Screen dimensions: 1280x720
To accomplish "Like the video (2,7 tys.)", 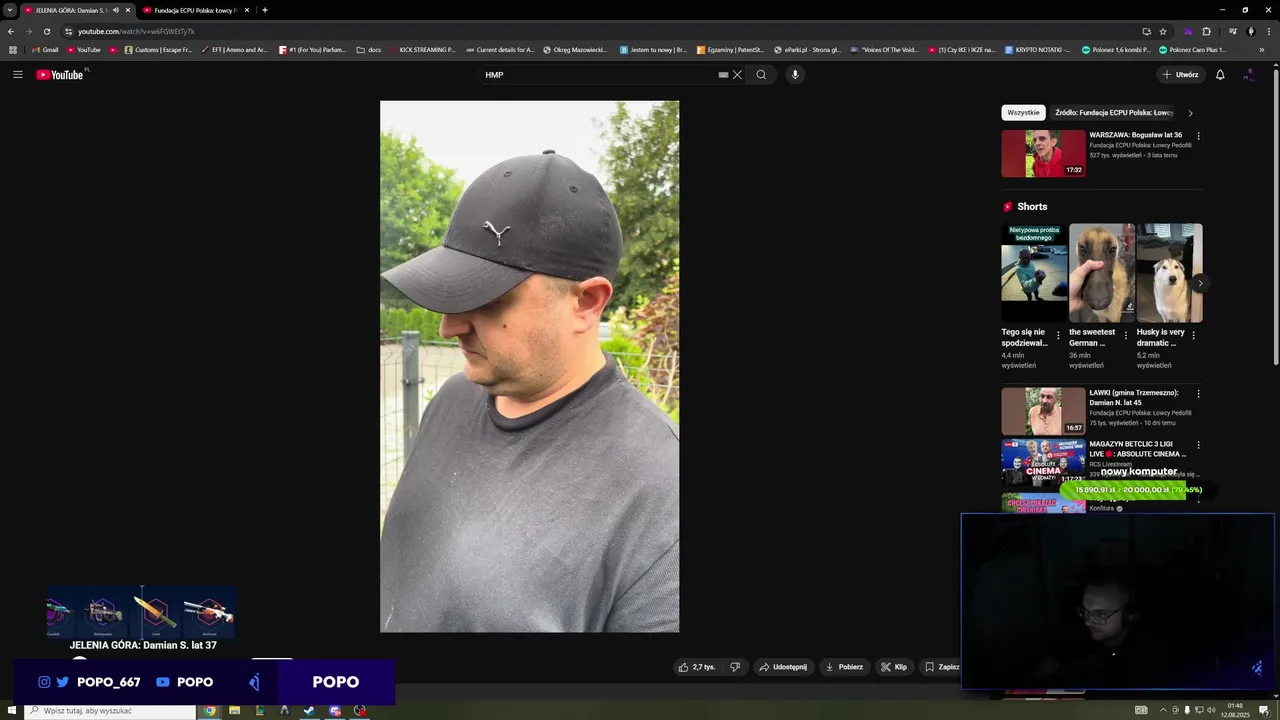I will click(697, 667).
